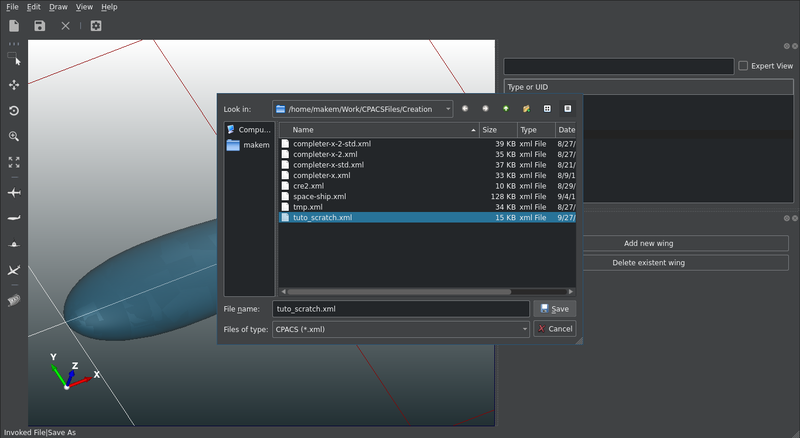Click the Create New Folder icon
Screen dimensions: 800x438
click(526, 108)
